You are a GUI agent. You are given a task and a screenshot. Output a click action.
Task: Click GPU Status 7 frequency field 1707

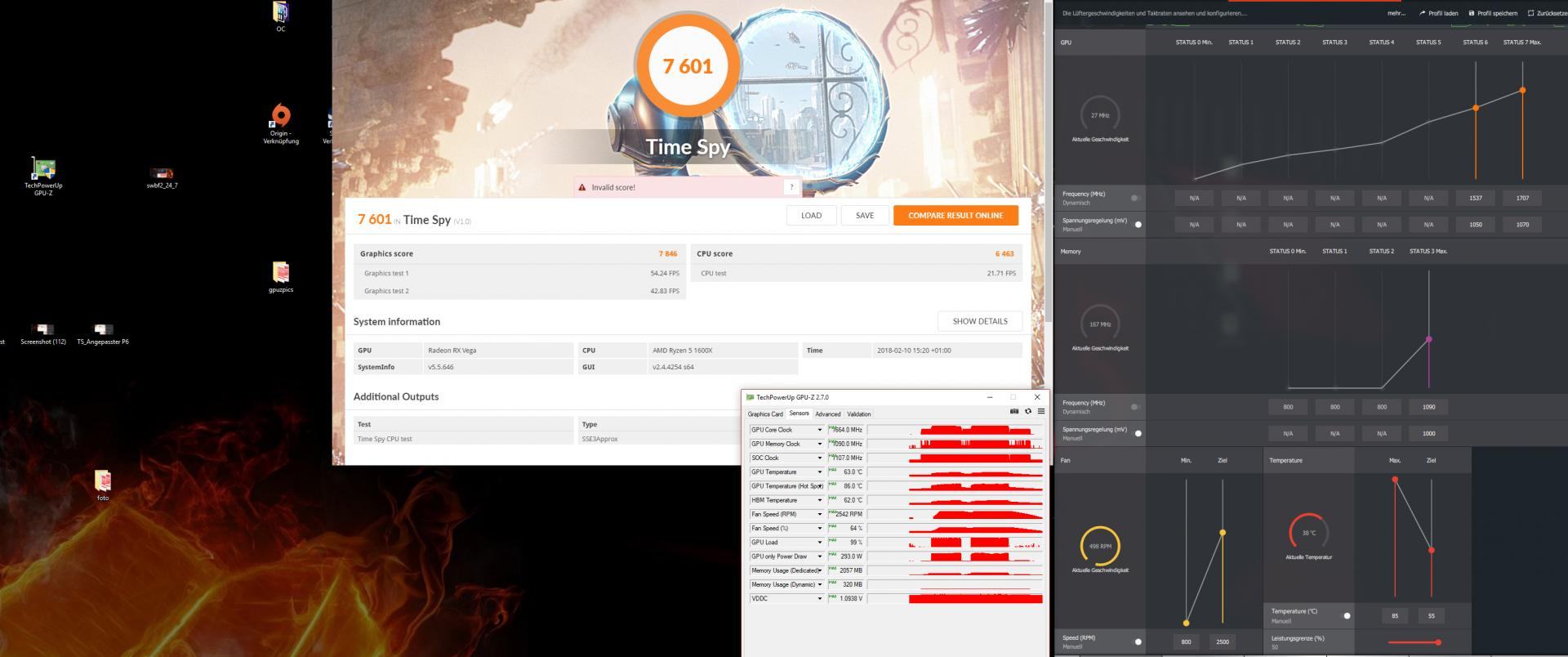tap(1522, 198)
